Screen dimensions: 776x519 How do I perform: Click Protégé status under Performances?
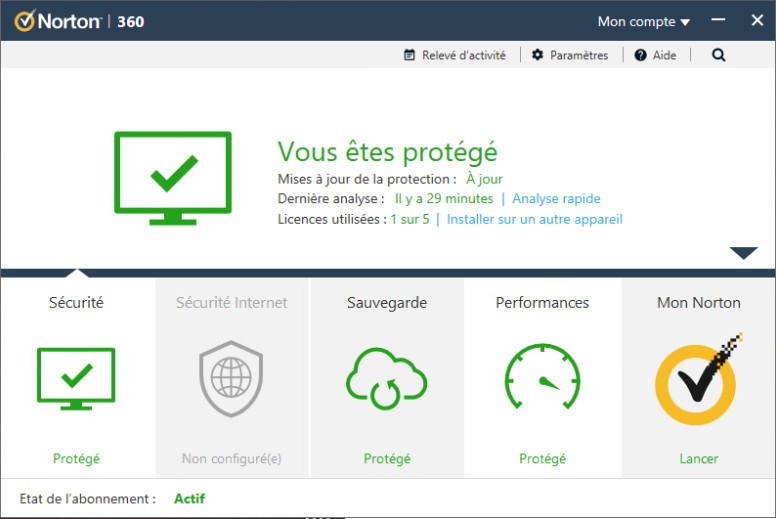(542, 459)
